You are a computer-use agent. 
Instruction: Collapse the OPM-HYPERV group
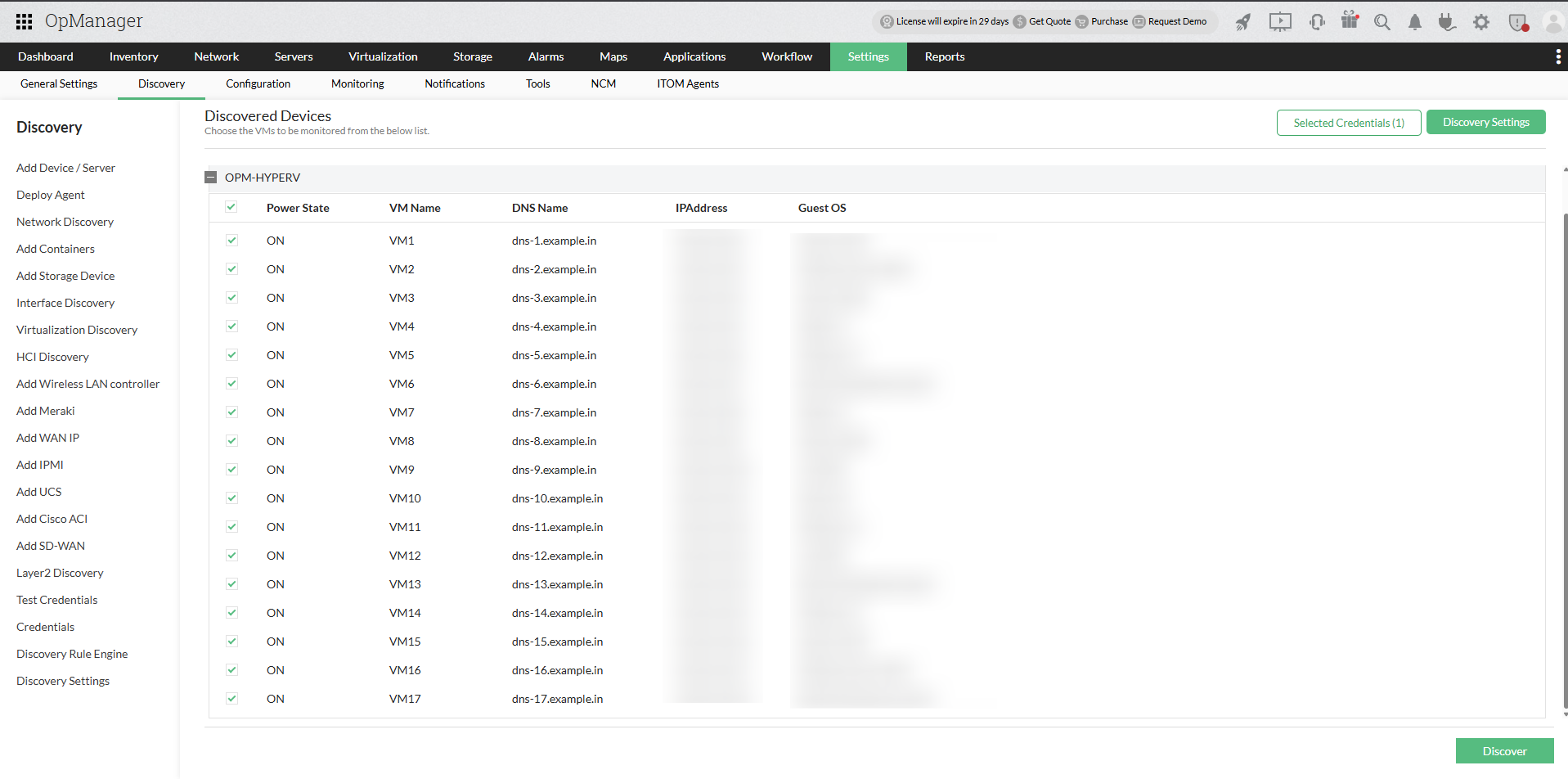click(x=211, y=178)
